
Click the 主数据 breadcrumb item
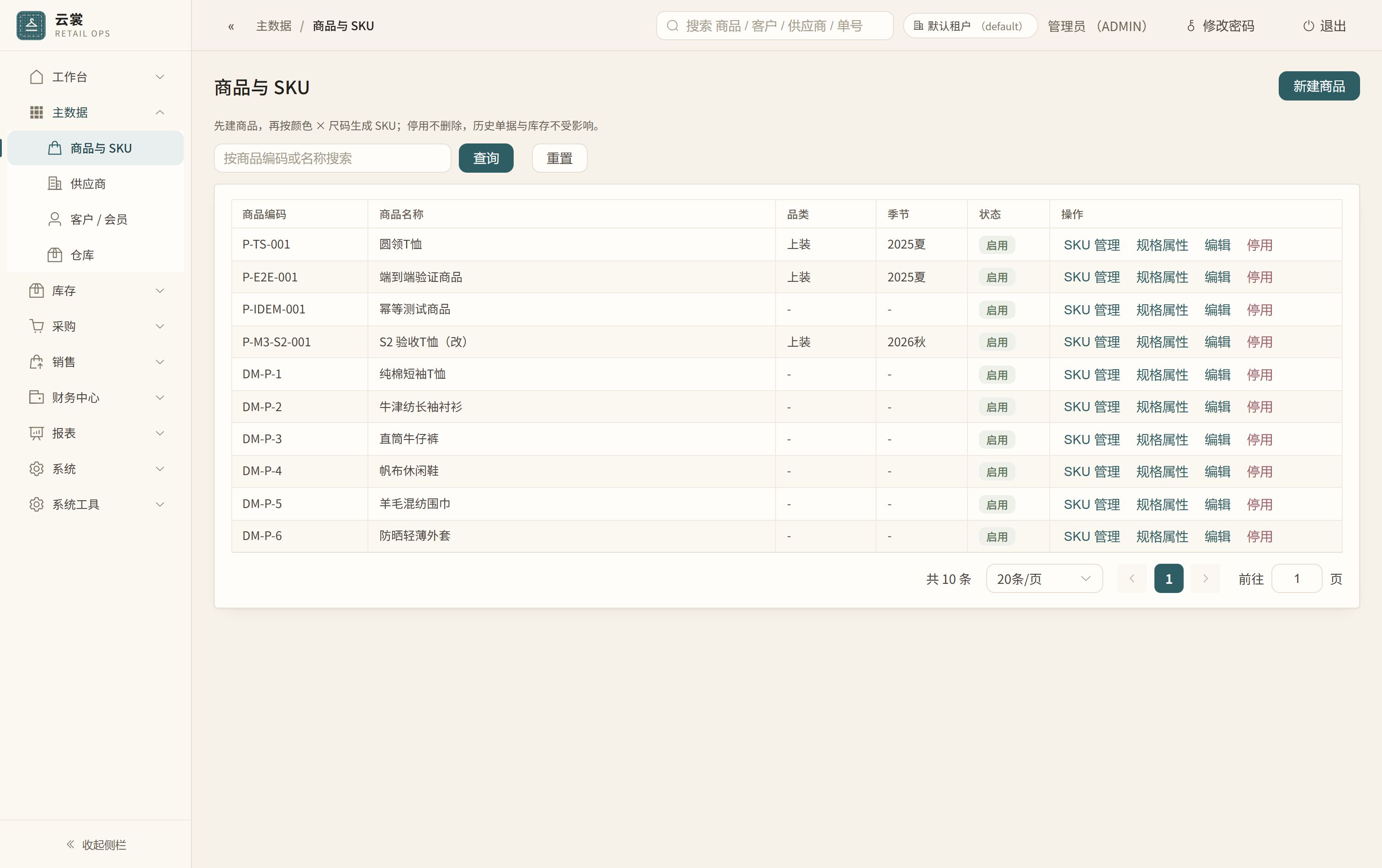click(274, 26)
